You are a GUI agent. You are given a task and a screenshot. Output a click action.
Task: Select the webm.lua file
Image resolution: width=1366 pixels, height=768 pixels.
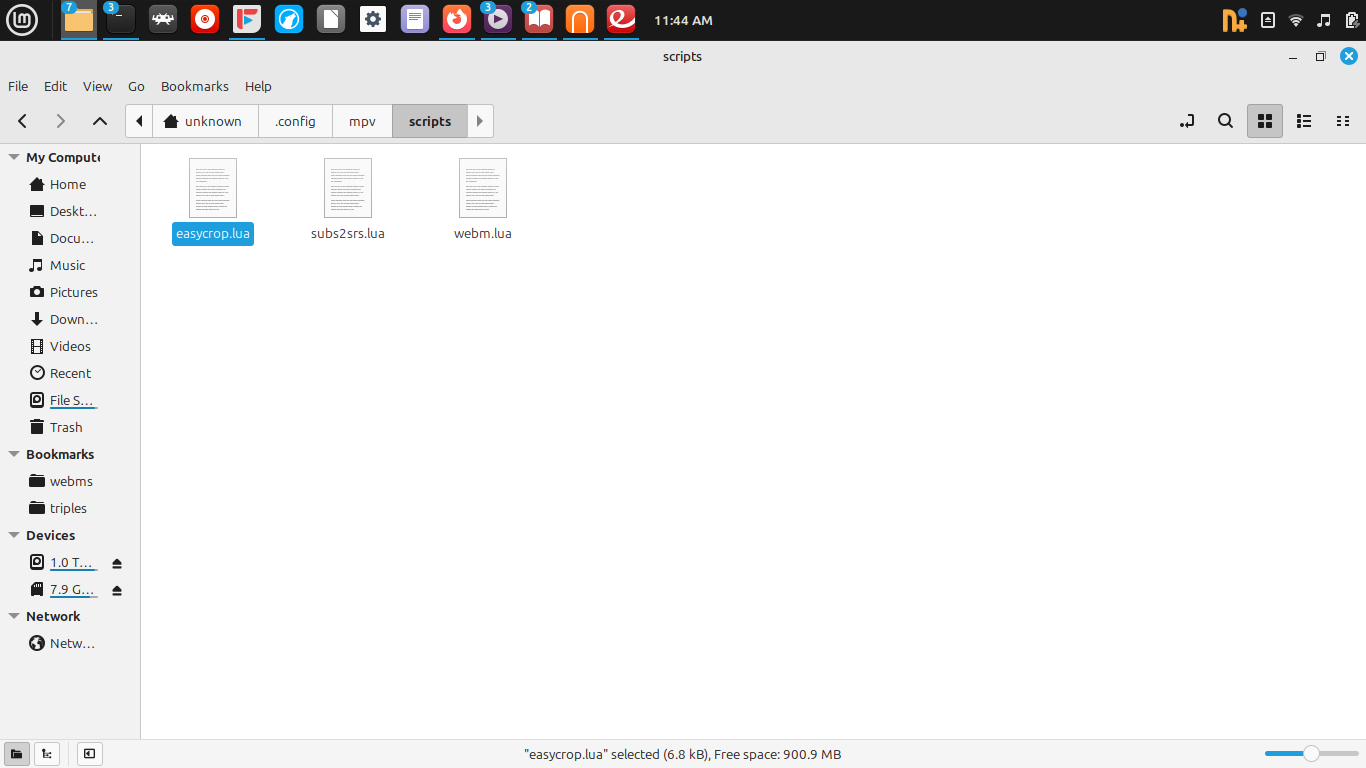(x=483, y=201)
